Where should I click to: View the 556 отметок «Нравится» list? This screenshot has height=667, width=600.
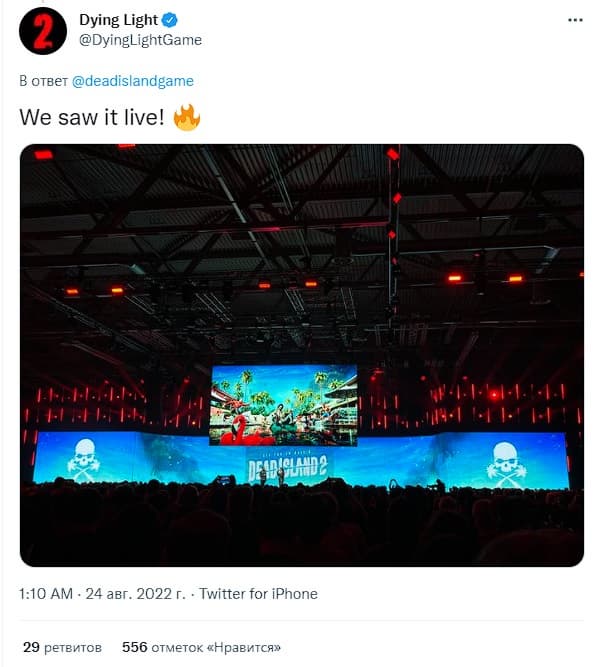click(x=201, y=647)
